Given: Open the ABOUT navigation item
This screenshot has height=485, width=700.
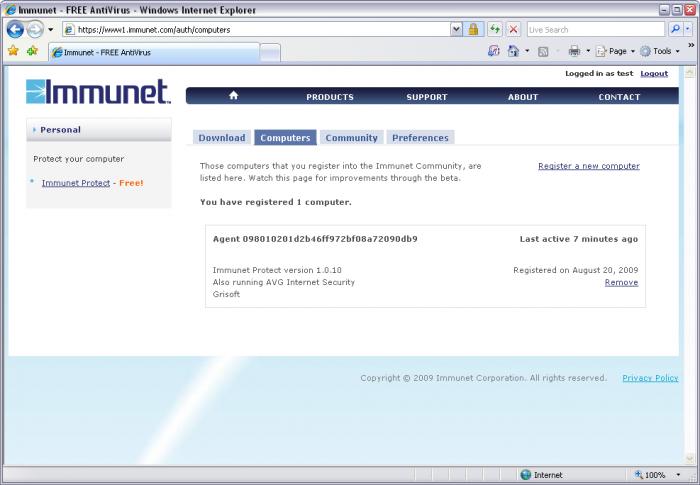Looking at the screenshot, I should pyautogui.click(x=523, y=97).
